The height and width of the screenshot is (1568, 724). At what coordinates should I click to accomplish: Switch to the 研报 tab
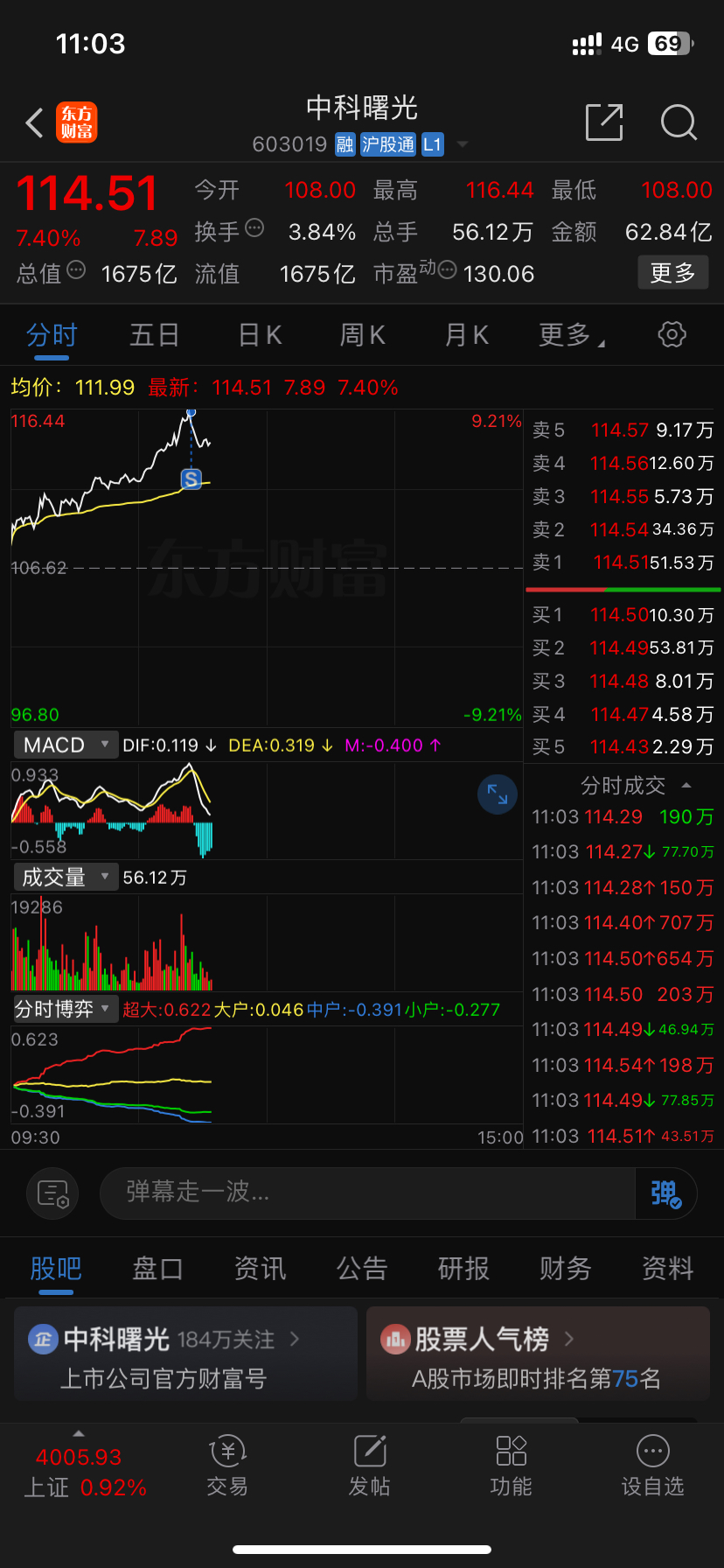[x=463, y=1269]
